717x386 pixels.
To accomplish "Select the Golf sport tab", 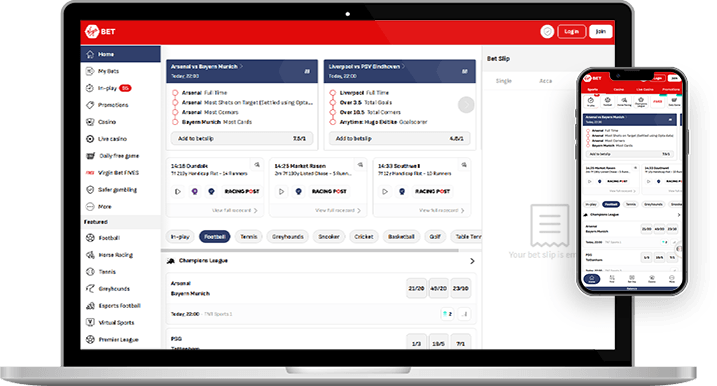I will pyautogui.click(x=435, y=236).
